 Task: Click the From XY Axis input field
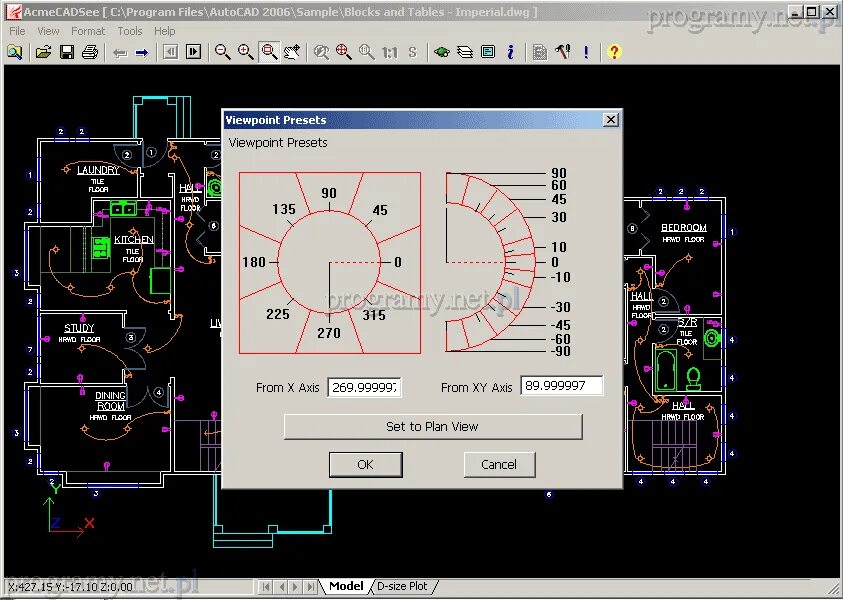point(561,385)
